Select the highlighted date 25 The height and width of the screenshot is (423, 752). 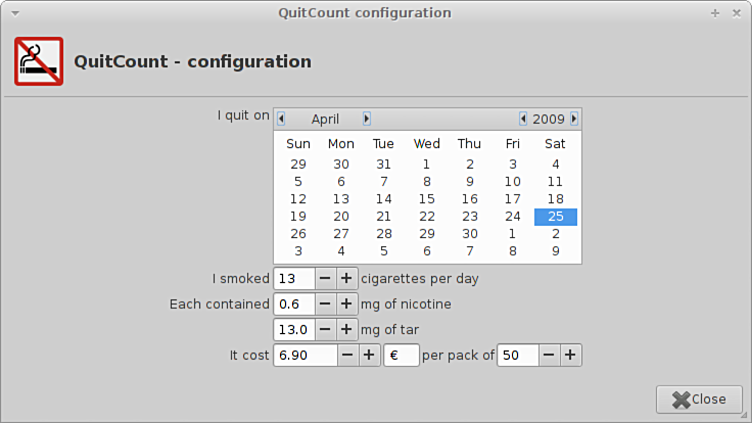click(555, 216)
